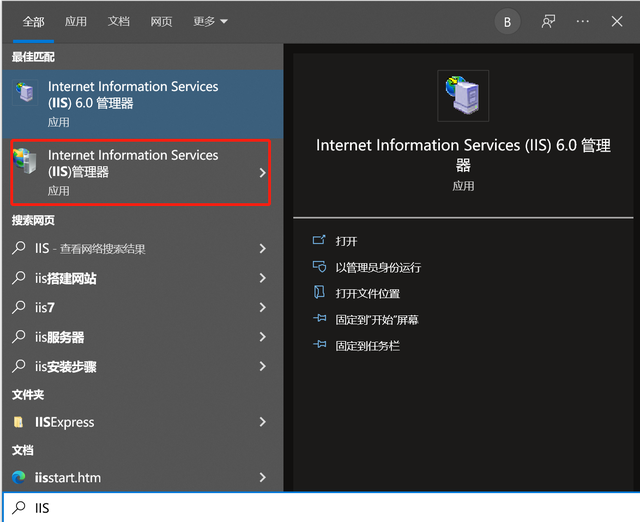
Task: Click the IISExpress folder icon
Action: [18, 422]
